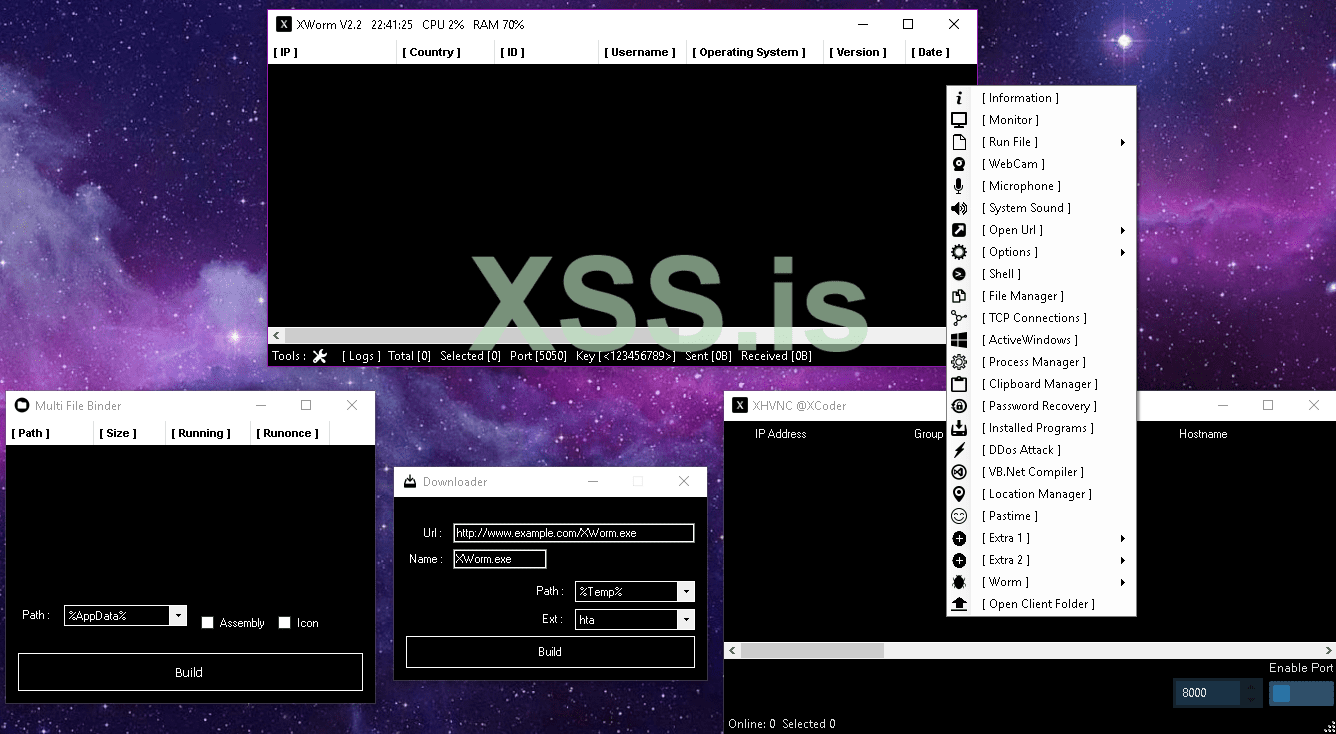Expand the Ext dropdown showing hta
1336x734 pixels.
coord(685,620)
